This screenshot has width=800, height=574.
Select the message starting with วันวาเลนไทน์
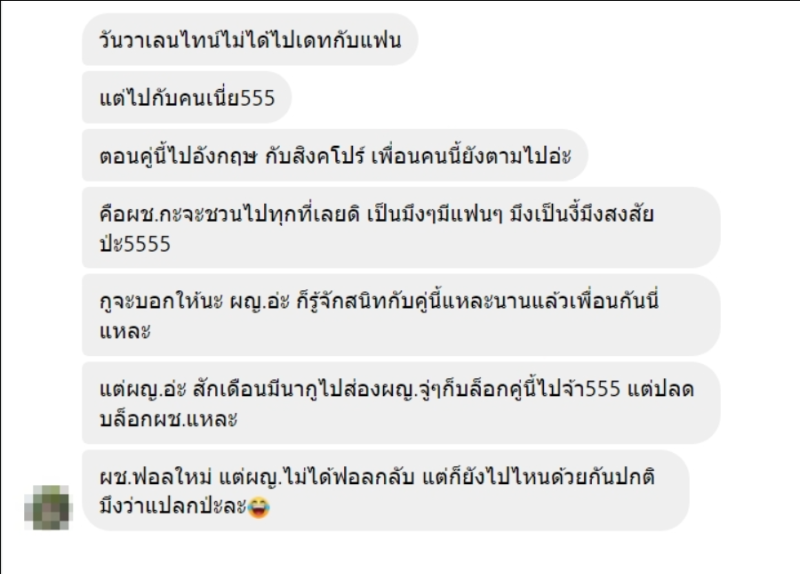tap(250, 40)
